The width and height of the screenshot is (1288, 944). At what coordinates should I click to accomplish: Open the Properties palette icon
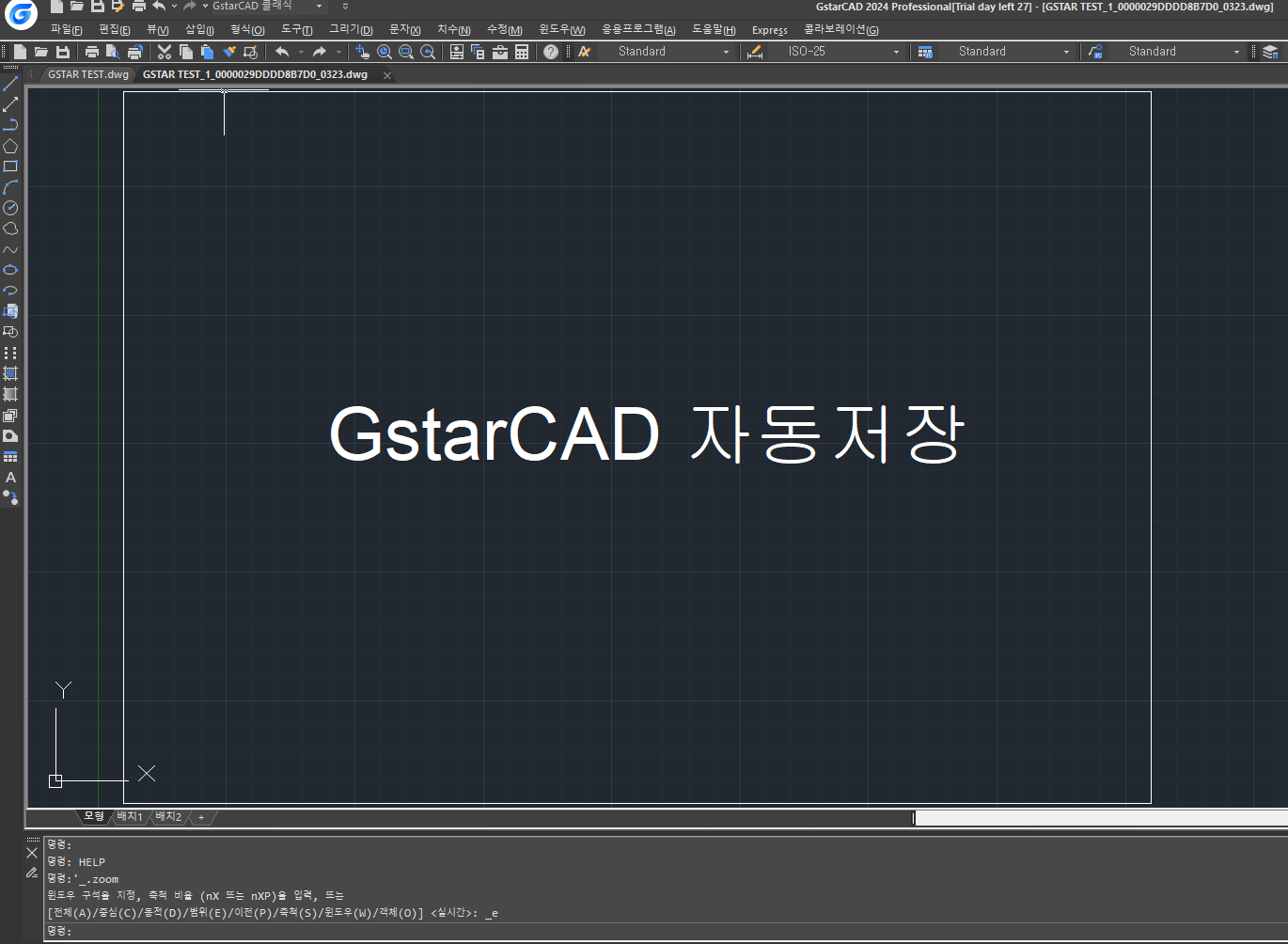click(x=457, y=52)
